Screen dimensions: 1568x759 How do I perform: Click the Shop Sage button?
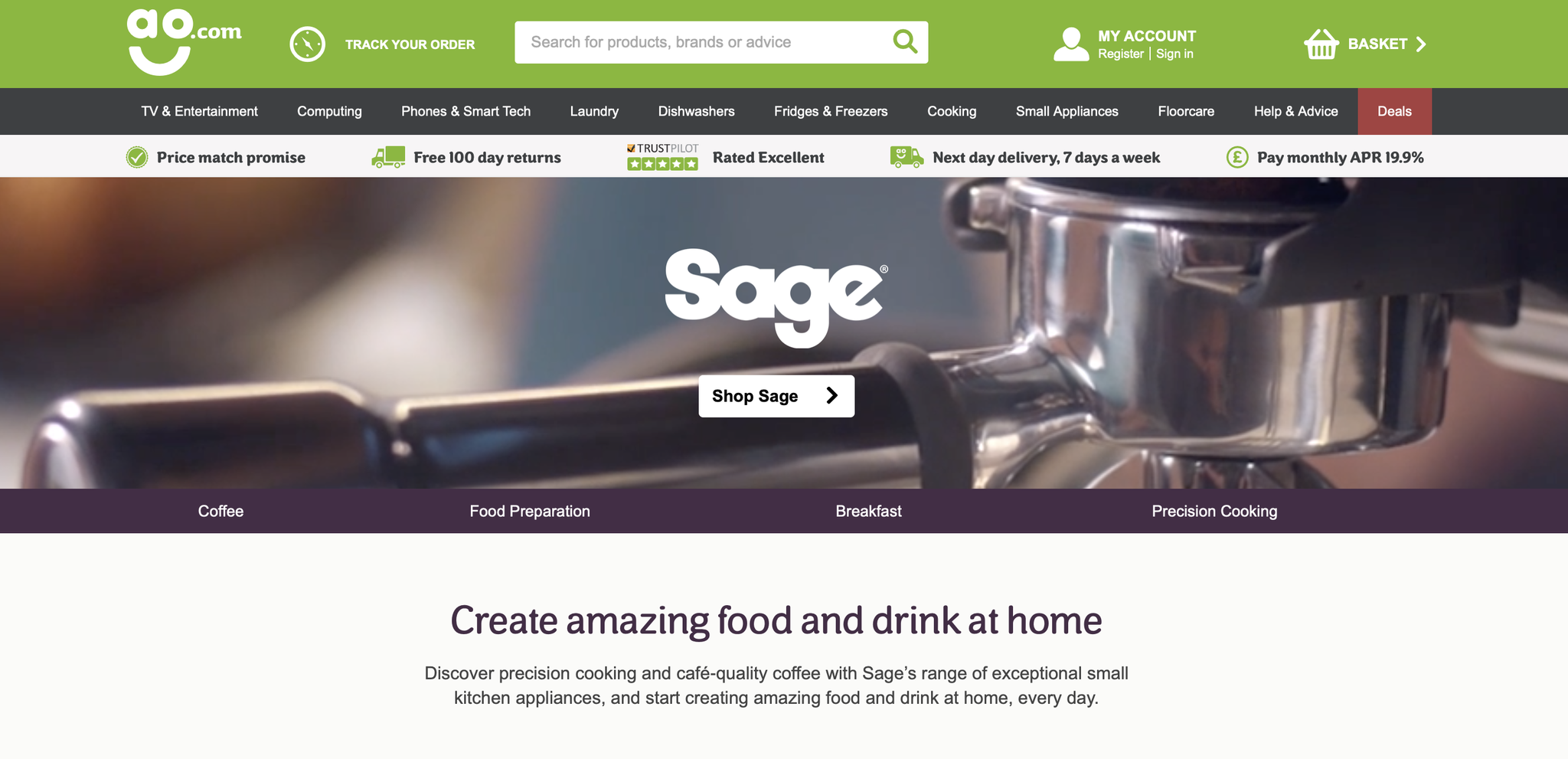(x=776, y=396)
